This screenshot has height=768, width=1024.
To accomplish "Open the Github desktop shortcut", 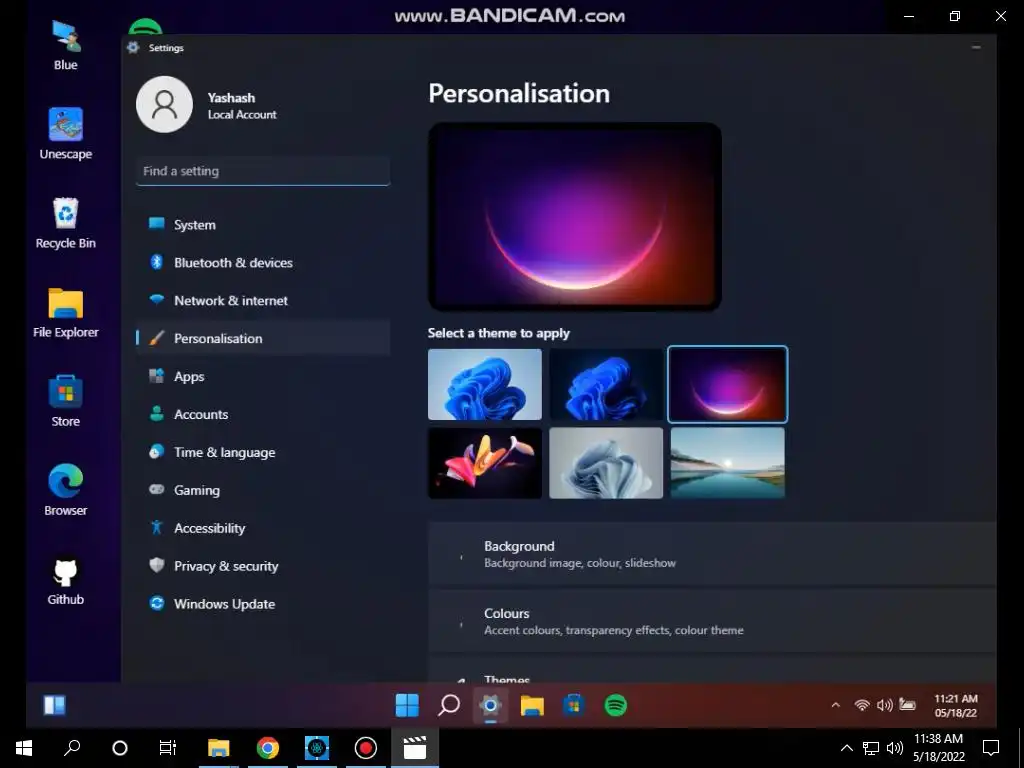I will 65,580.
